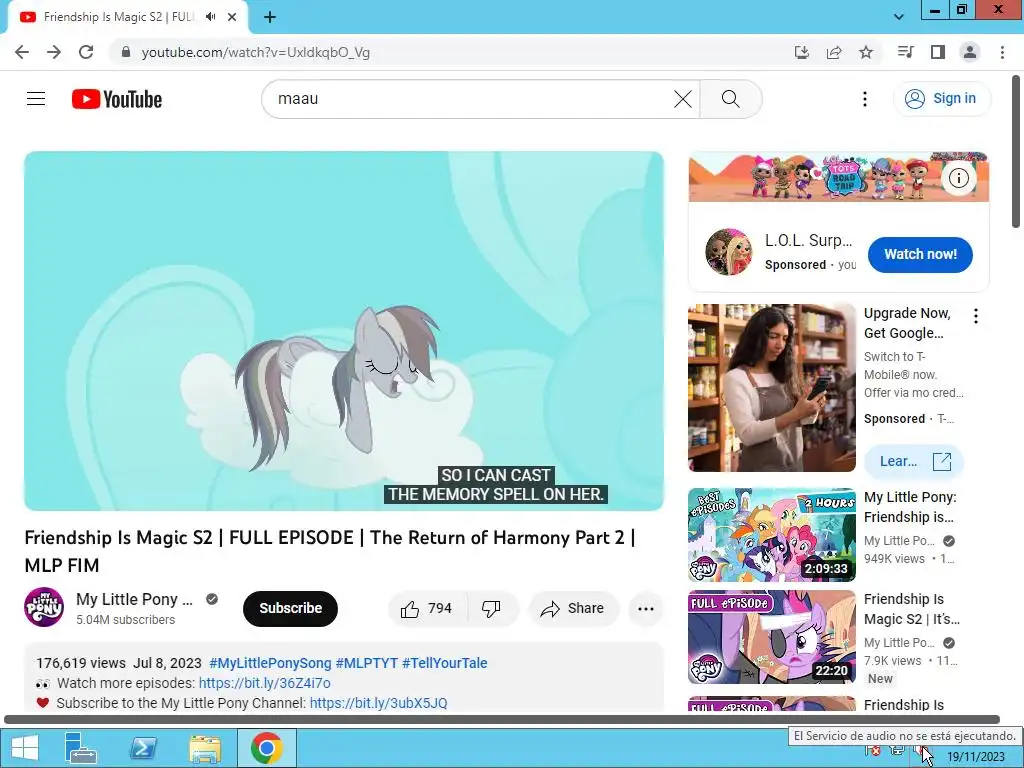Follow the bit.ly/3ubX5JQ link
Screen dimensions: 1024x768
pyautogui.click(x=378, y=703)
